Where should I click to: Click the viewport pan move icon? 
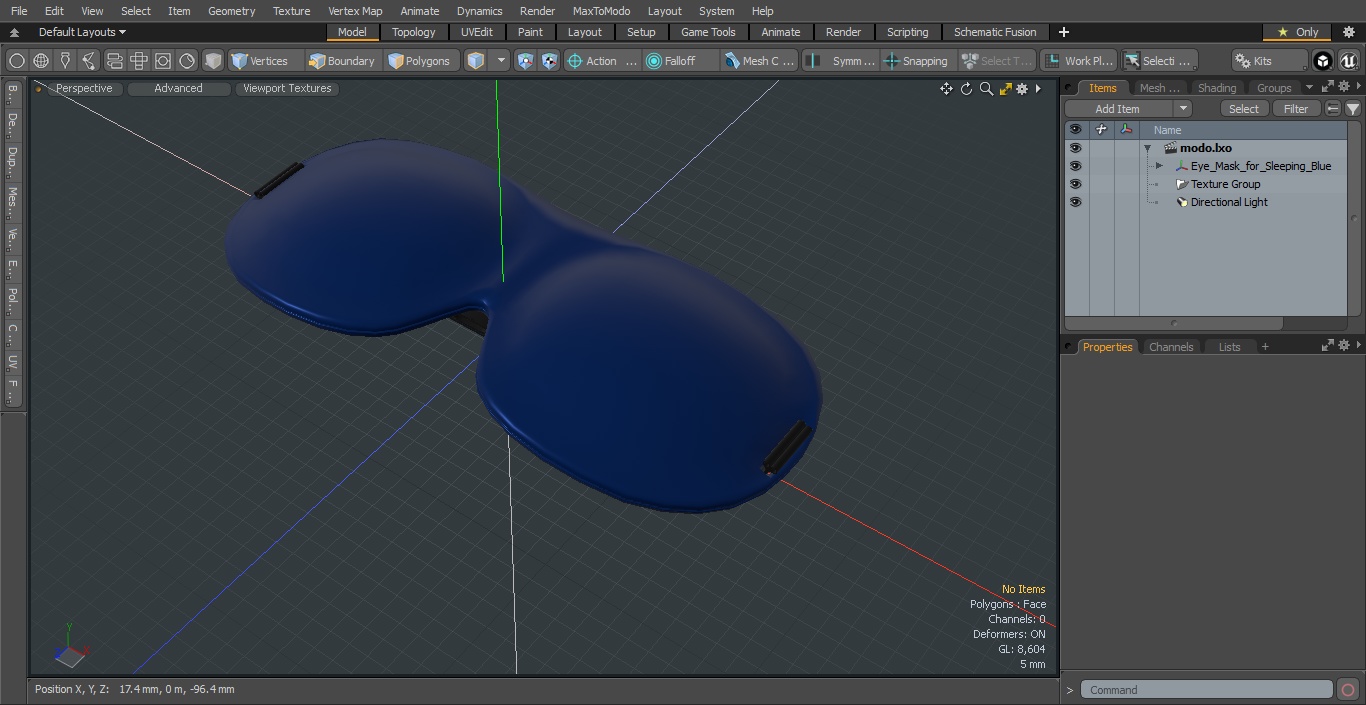pyautogui.click(x=946, y=89)
